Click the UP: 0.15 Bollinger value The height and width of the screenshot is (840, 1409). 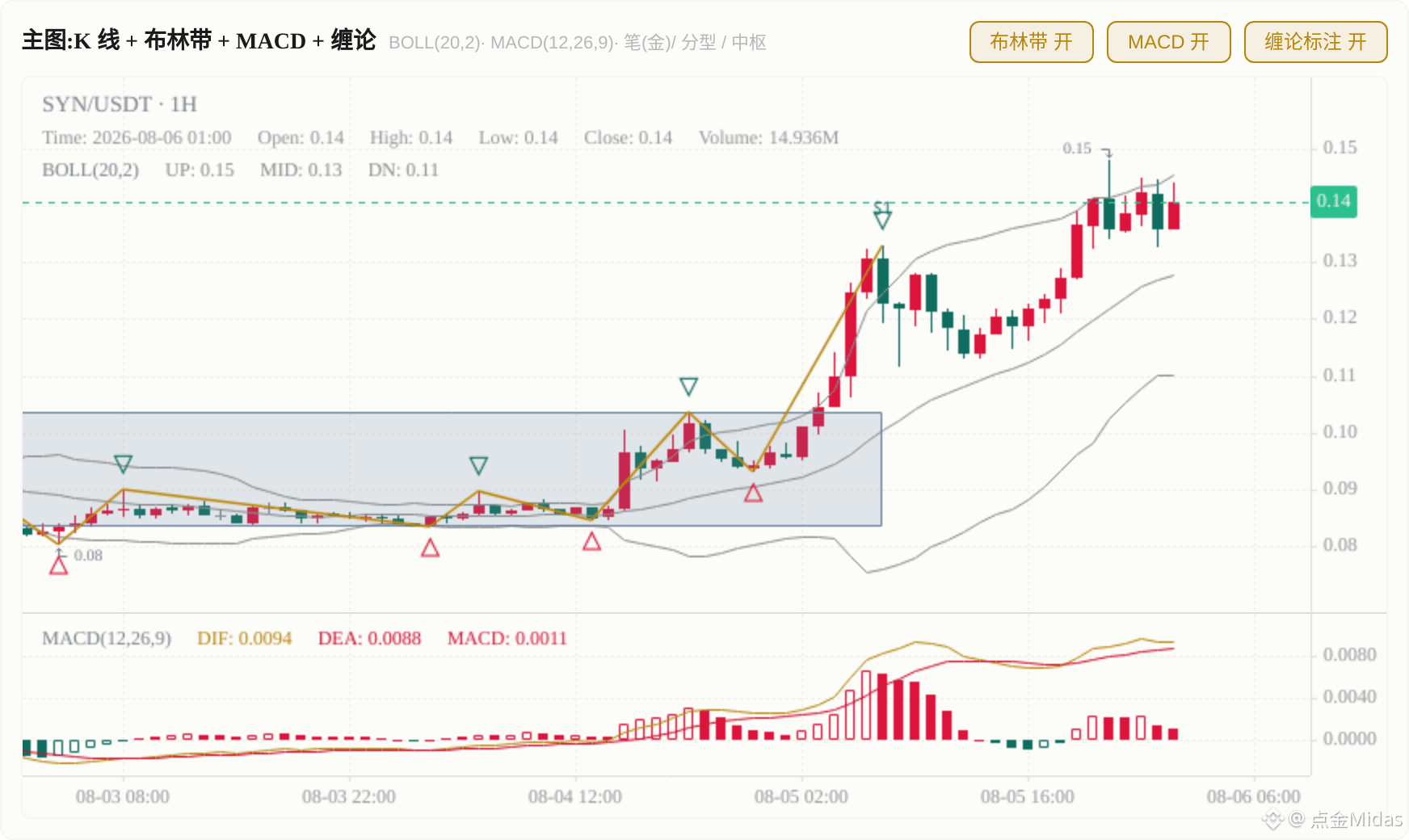point(200,170)
